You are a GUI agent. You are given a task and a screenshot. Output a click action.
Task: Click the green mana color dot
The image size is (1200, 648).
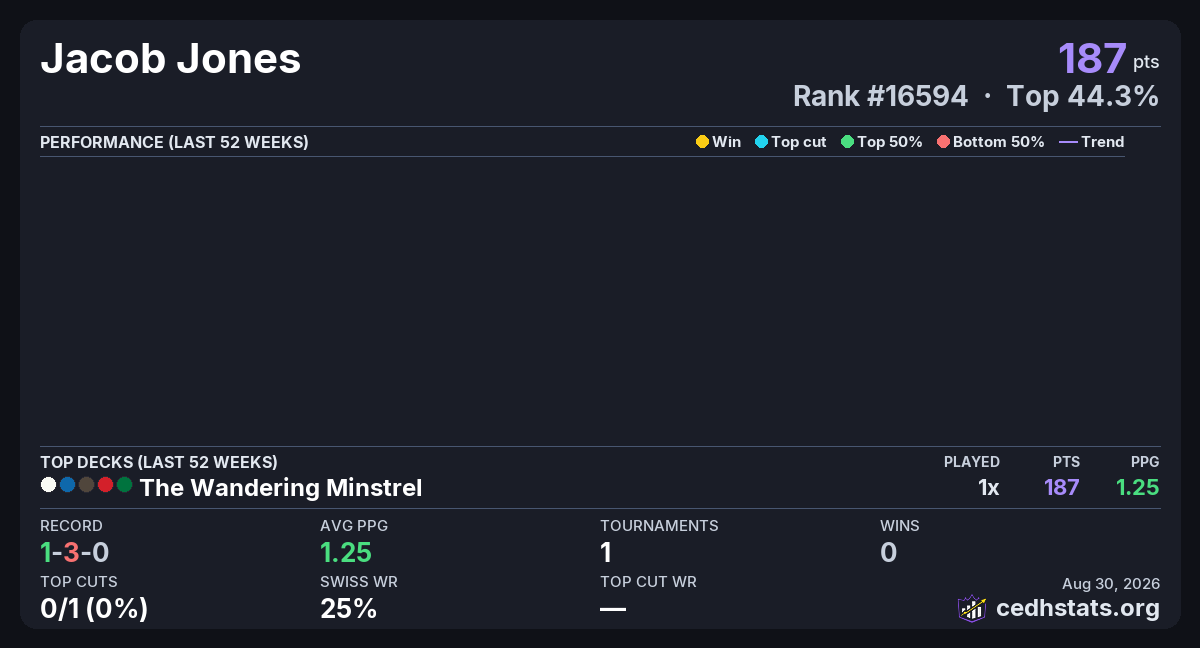pos(124,485)
